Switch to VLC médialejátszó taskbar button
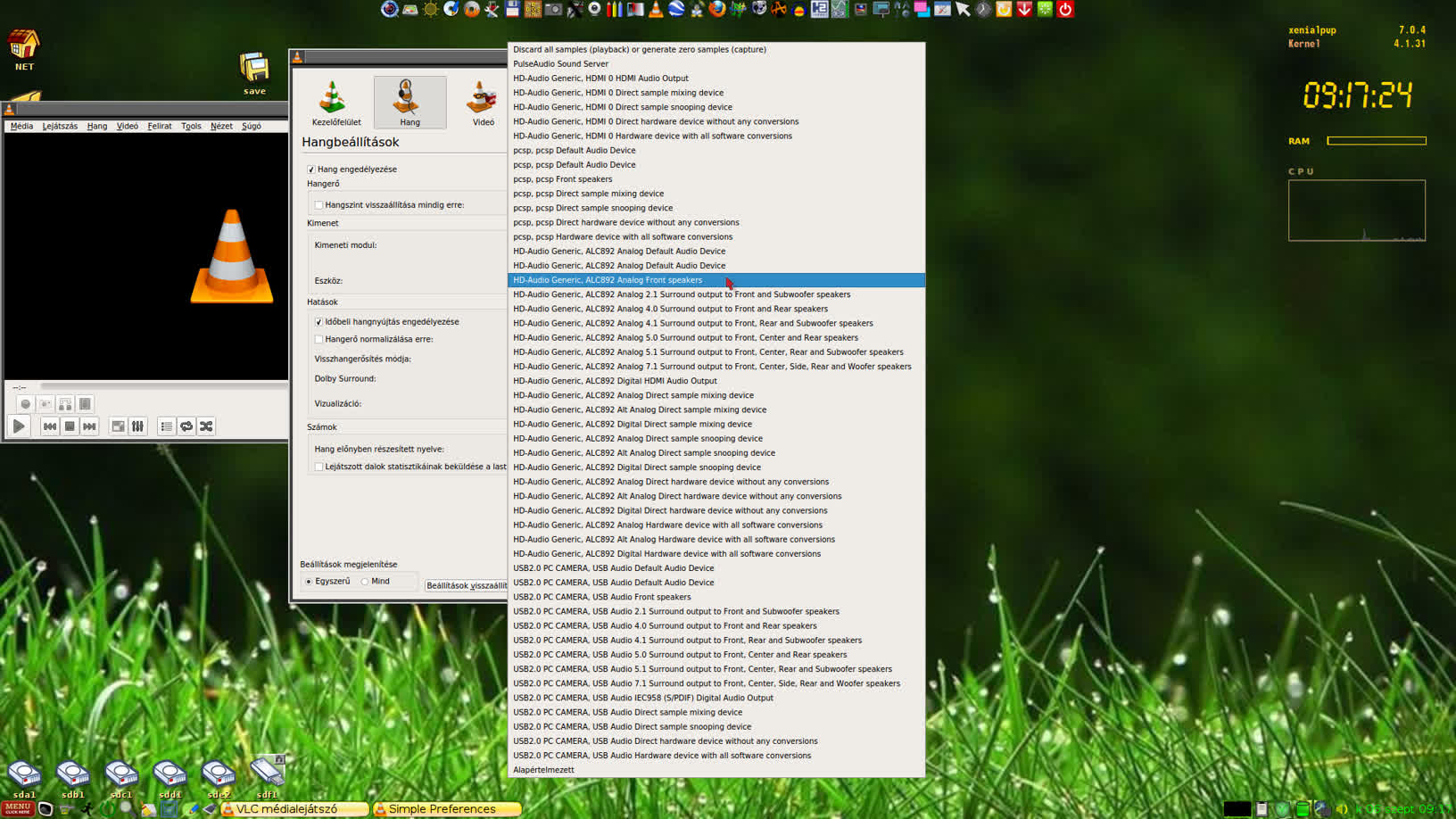Viewport: 1456px width, 819px height. [295, 809]
